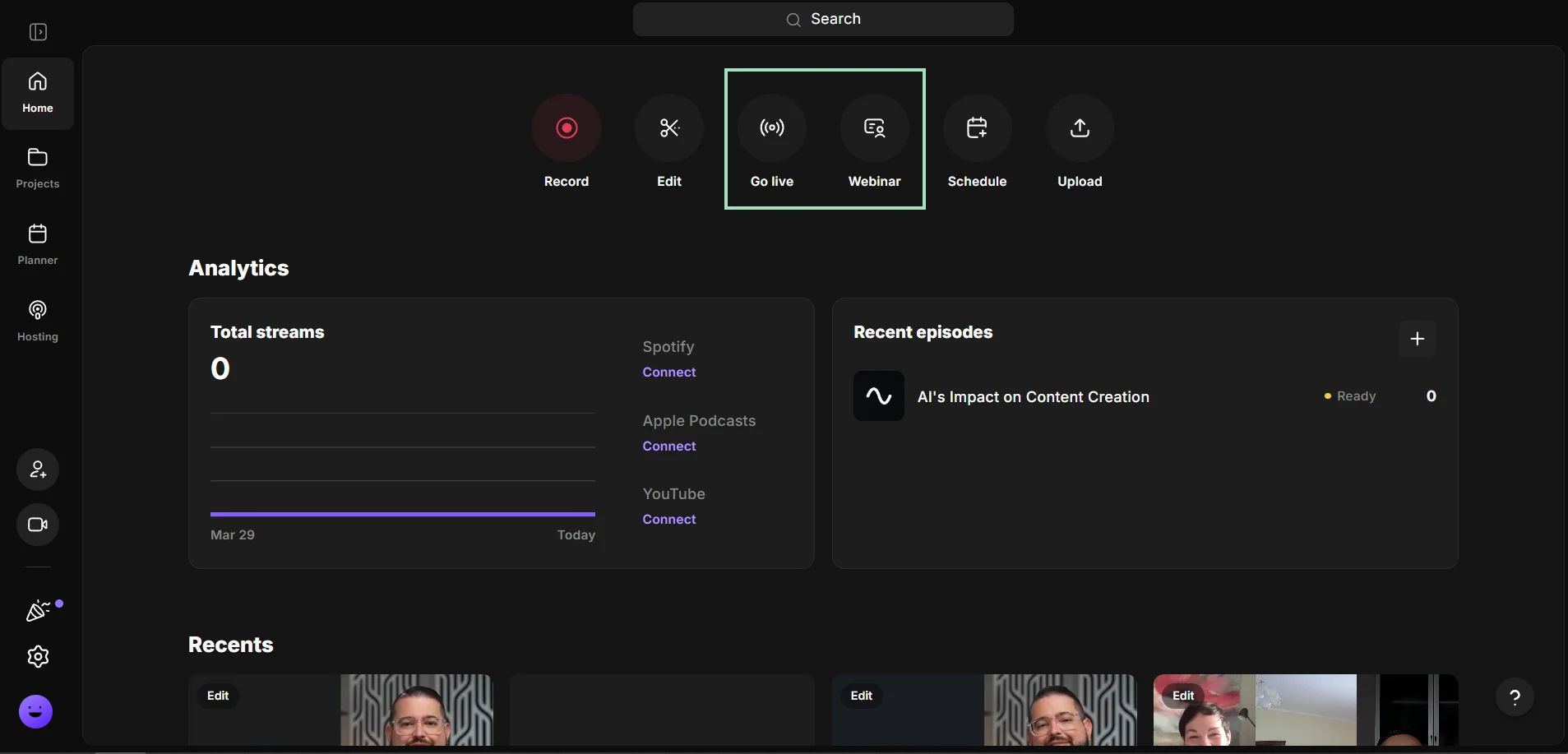Click the Analytics section heading

click(x=238, y=268)
